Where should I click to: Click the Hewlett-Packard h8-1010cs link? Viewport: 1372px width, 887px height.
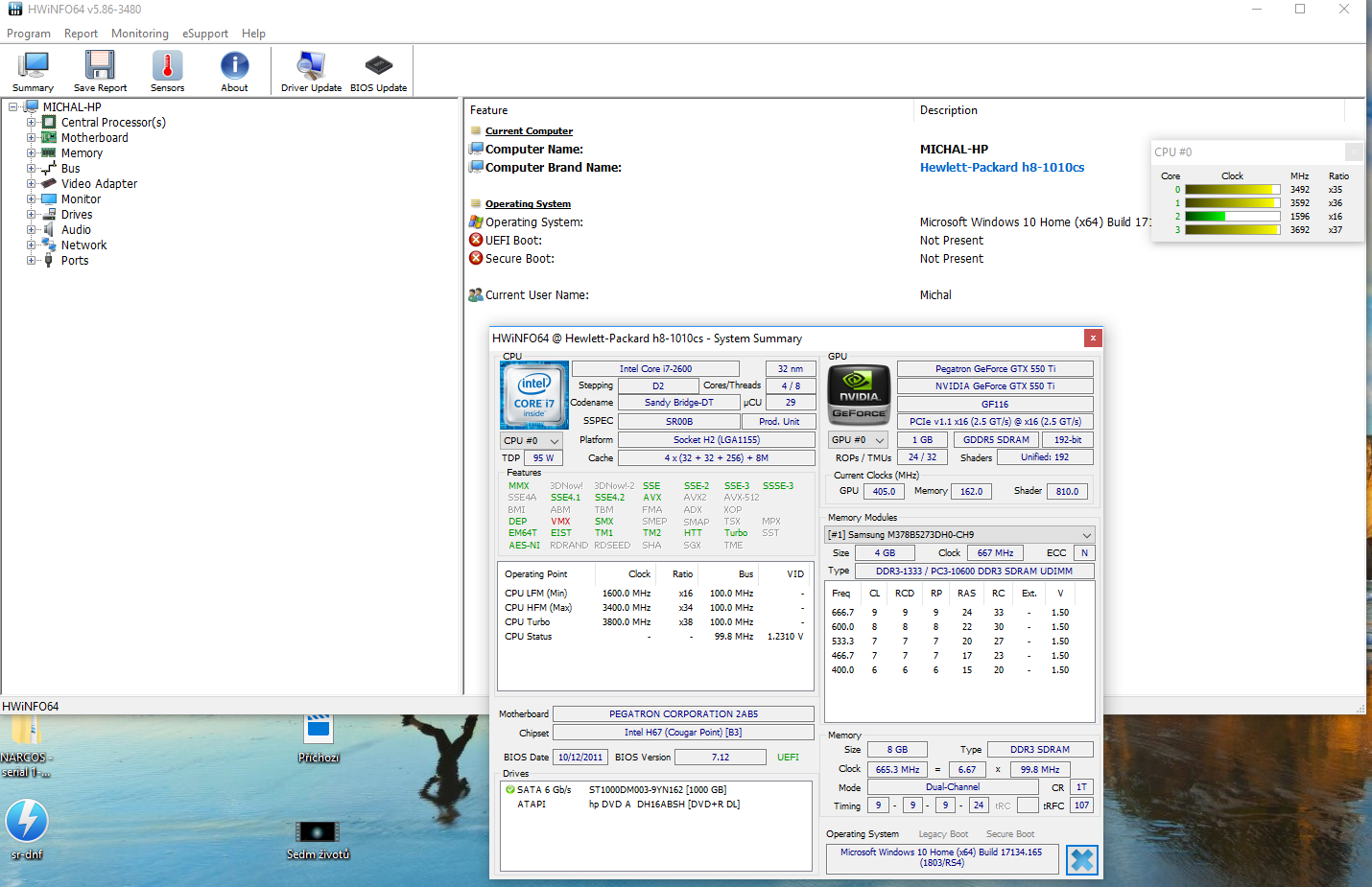pyautogui.click(x=1002, y=168)
